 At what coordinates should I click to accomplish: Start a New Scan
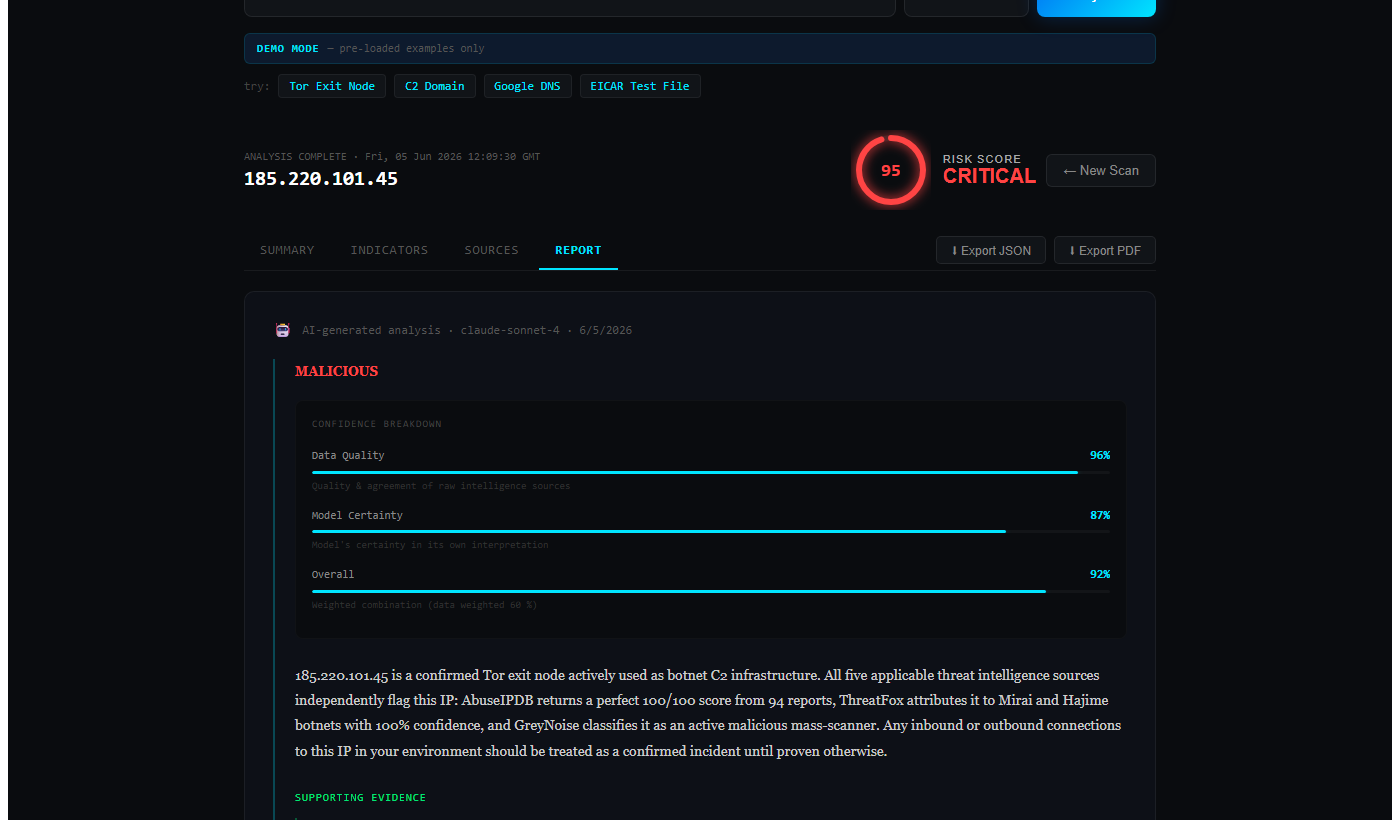point(1101,171)
